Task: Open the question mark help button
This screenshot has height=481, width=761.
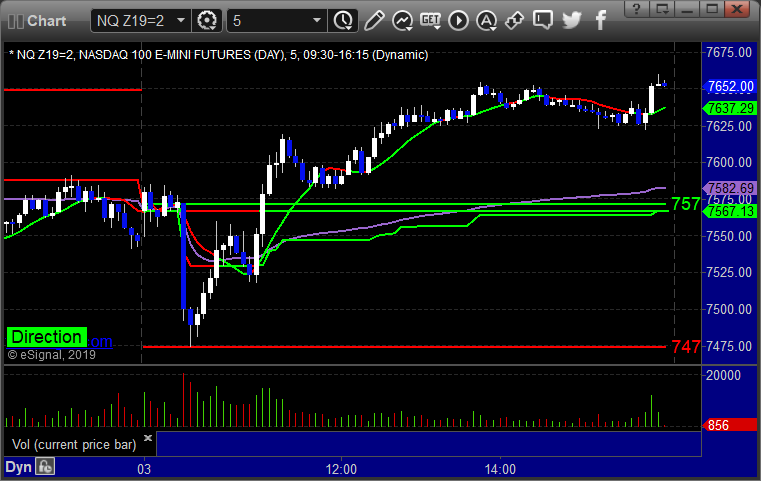Action: pos(637,9)
